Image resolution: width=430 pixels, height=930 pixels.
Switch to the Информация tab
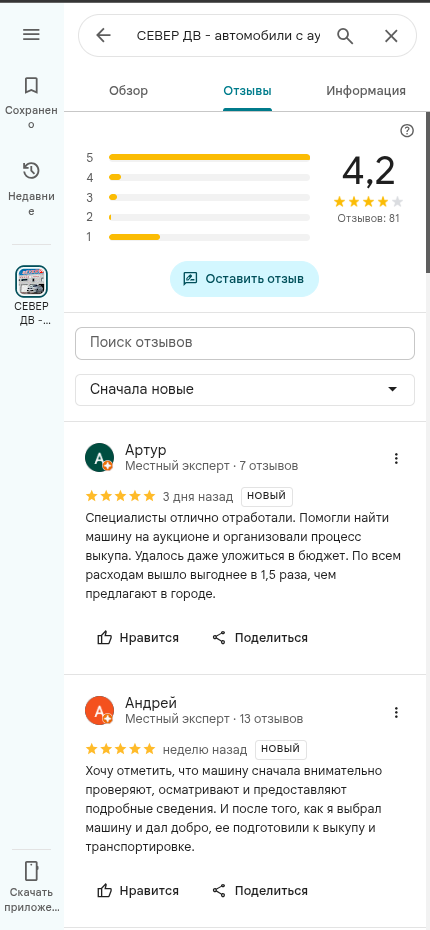coord(366,91)
